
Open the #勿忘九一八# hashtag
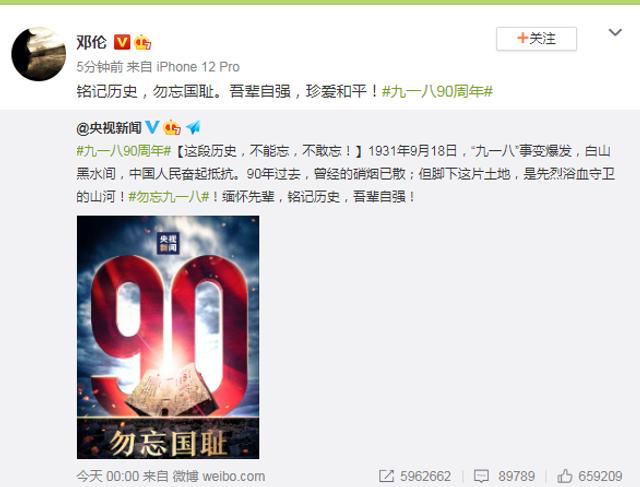(169, 197)
